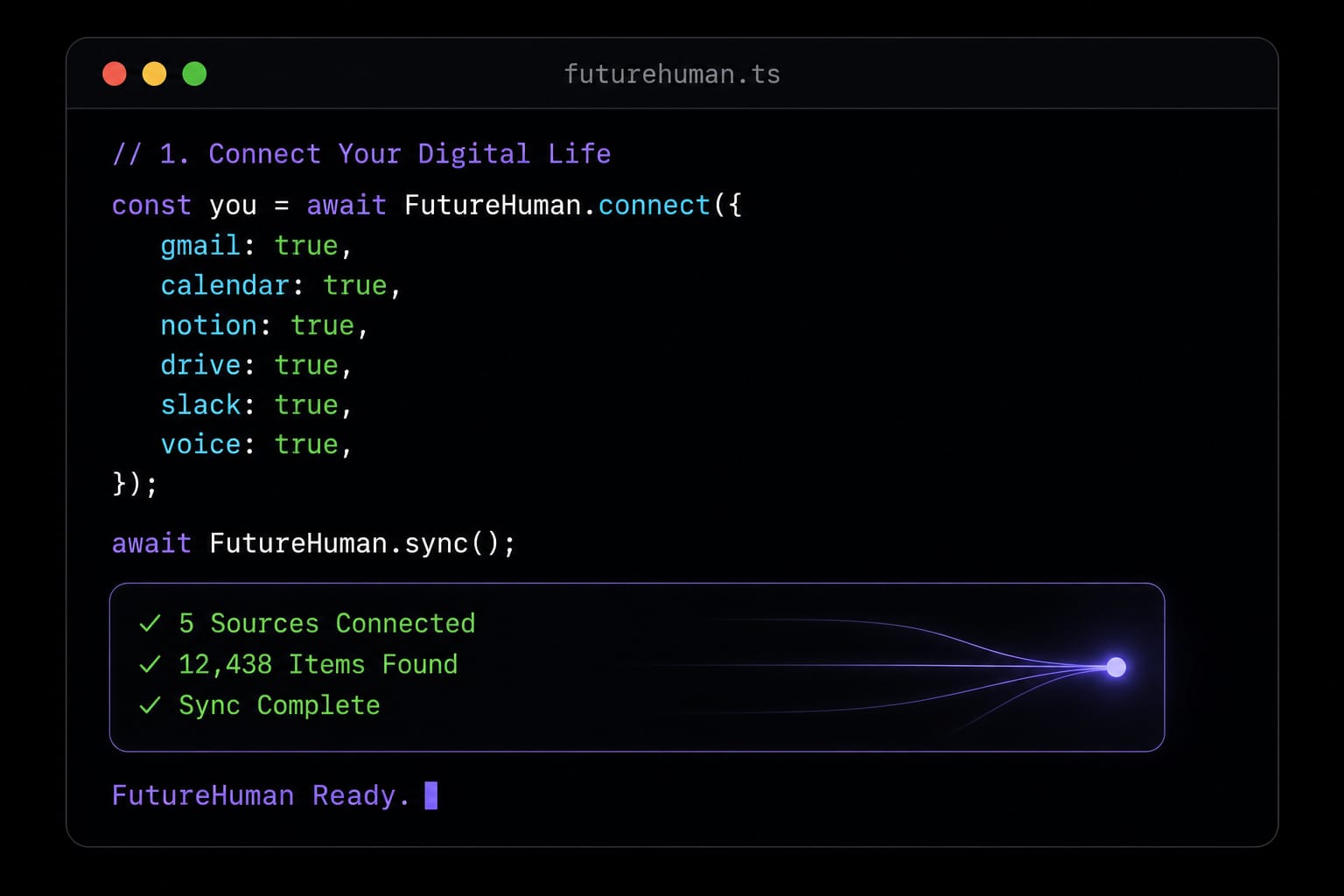The height and width of the screenshot is (896, 1344).
Task: Click the 'Sync Complete' status text
Action: pyautogui.click(x=279, y=705)
